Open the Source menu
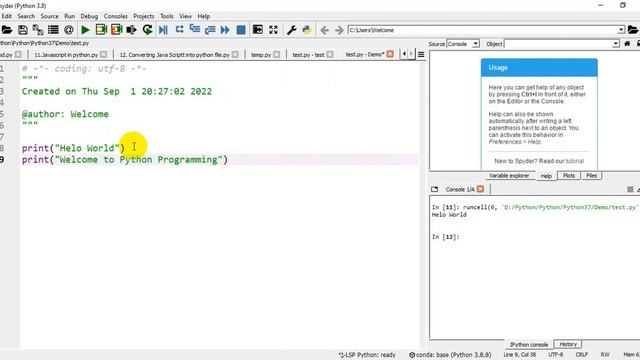Image resolution: width=640 pixels, height=360 pixels. tap(49, 16)
